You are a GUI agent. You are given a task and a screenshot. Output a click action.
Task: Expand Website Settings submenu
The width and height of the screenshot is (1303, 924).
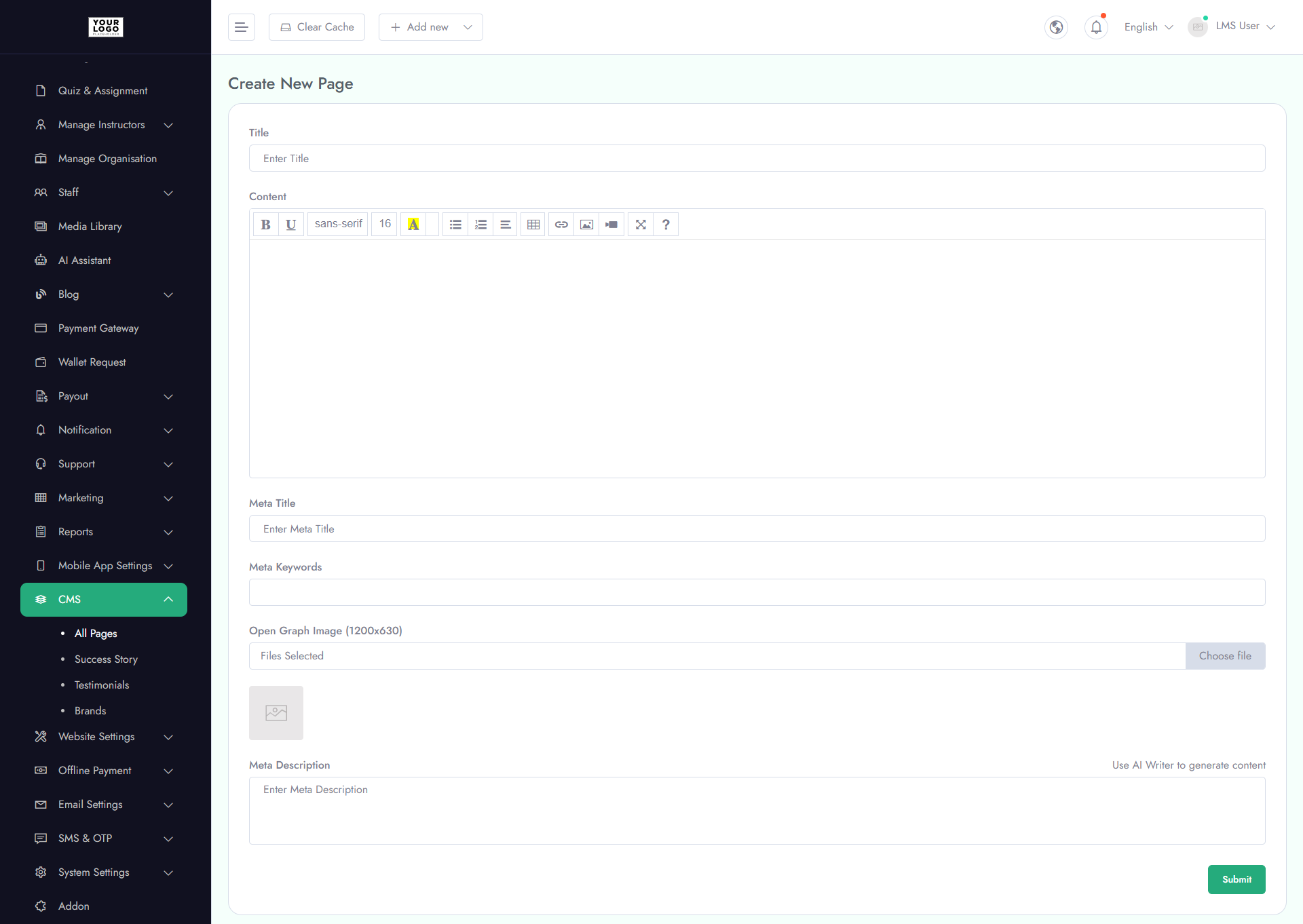tap(104, 737)
